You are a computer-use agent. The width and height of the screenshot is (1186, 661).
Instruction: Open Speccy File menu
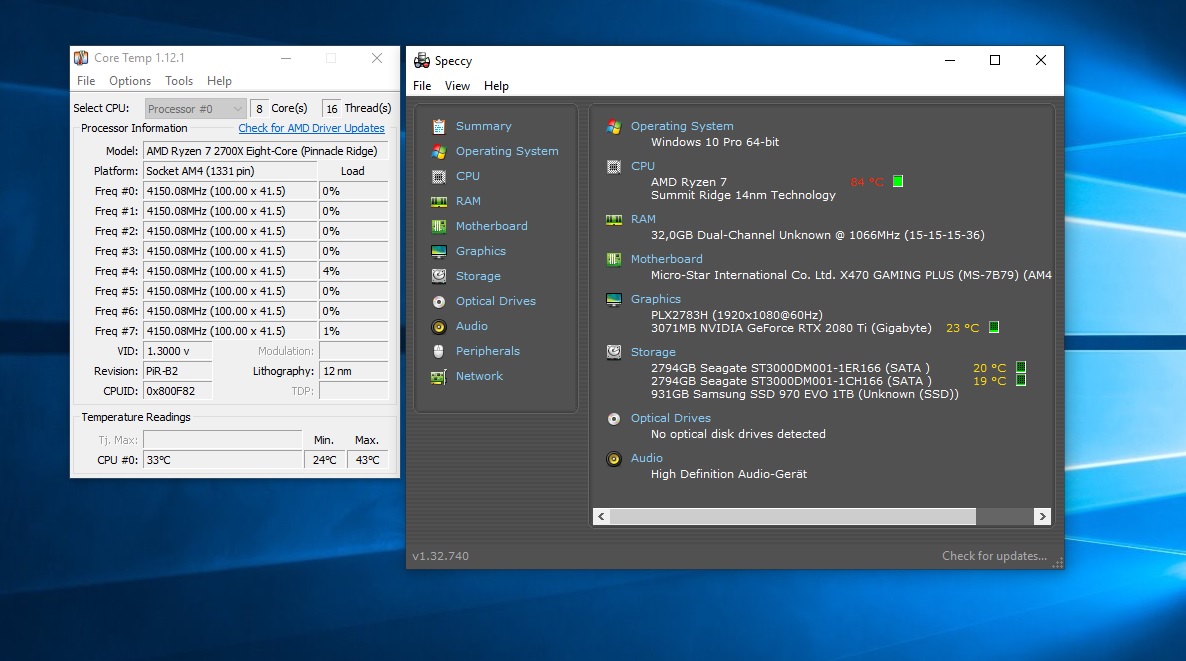click(422, 86)
